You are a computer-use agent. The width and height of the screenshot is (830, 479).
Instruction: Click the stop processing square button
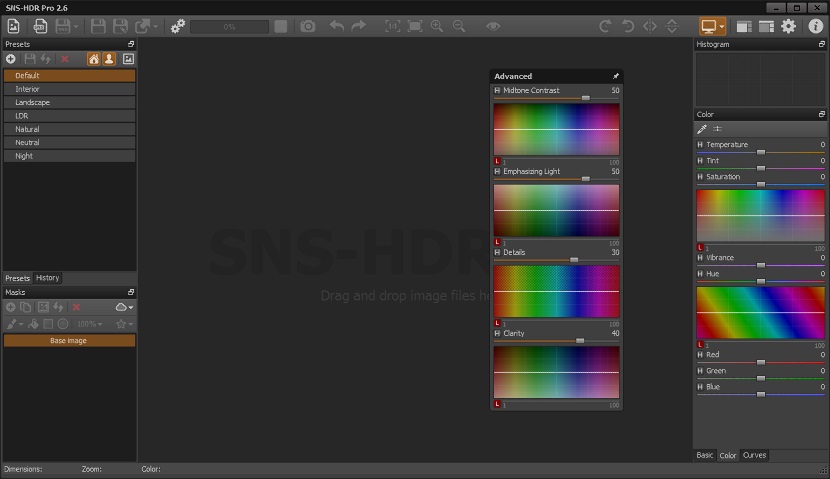pyautogui.click(x=281, y=26)
